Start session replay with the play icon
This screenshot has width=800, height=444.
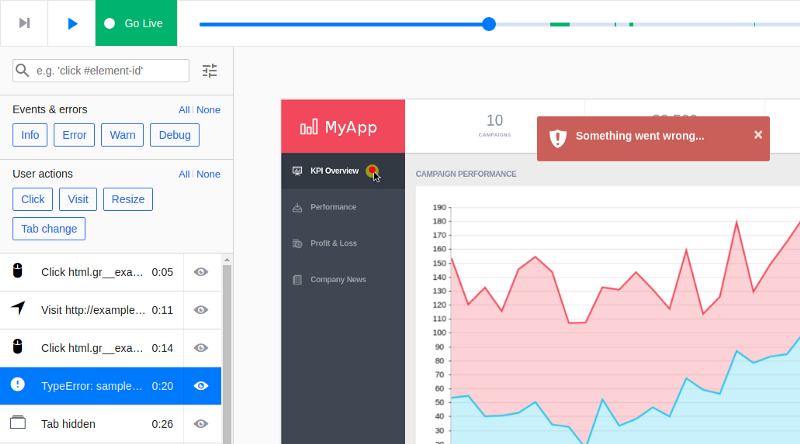(72, 23)
